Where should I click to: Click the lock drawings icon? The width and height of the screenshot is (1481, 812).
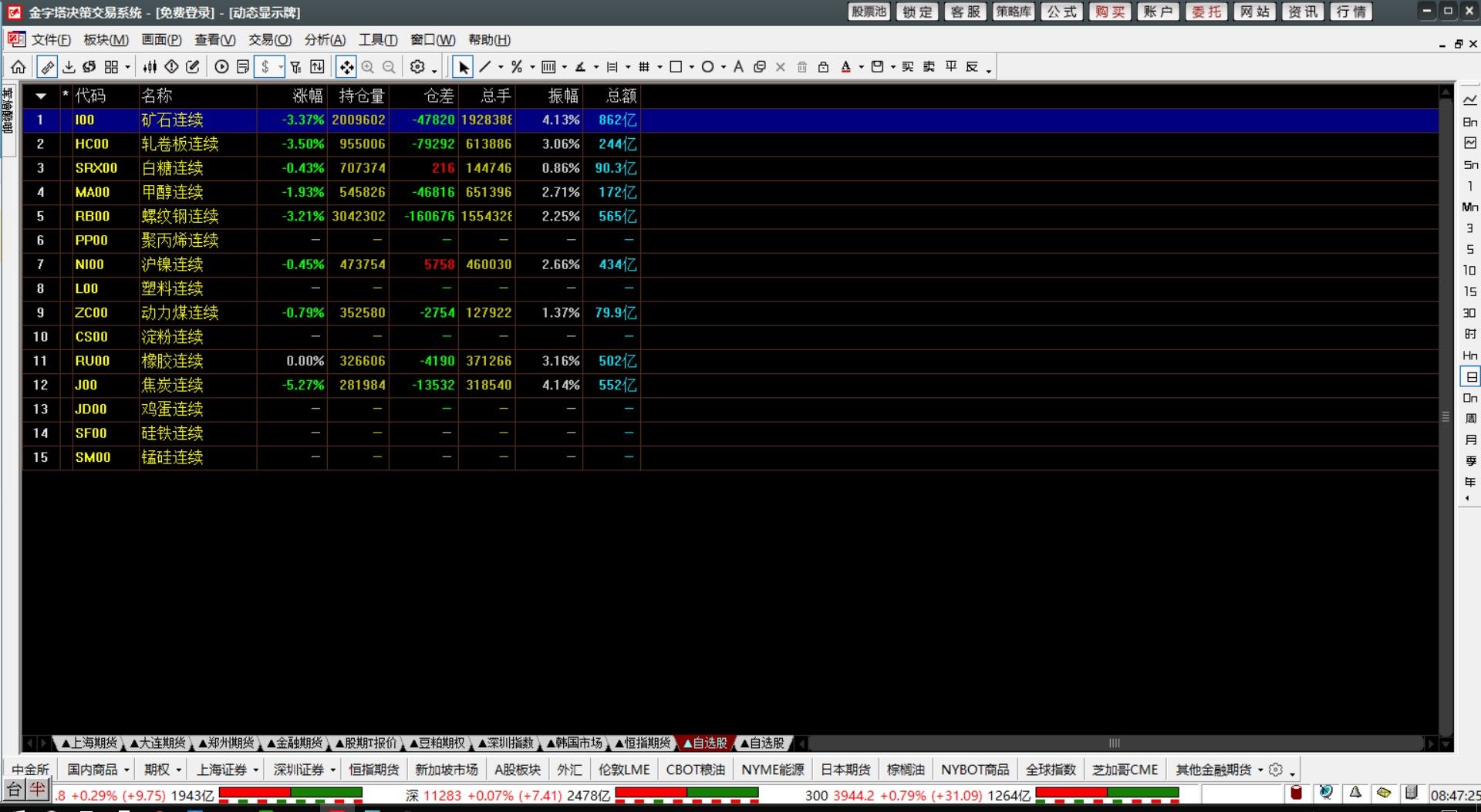click(x=823, y=67)
